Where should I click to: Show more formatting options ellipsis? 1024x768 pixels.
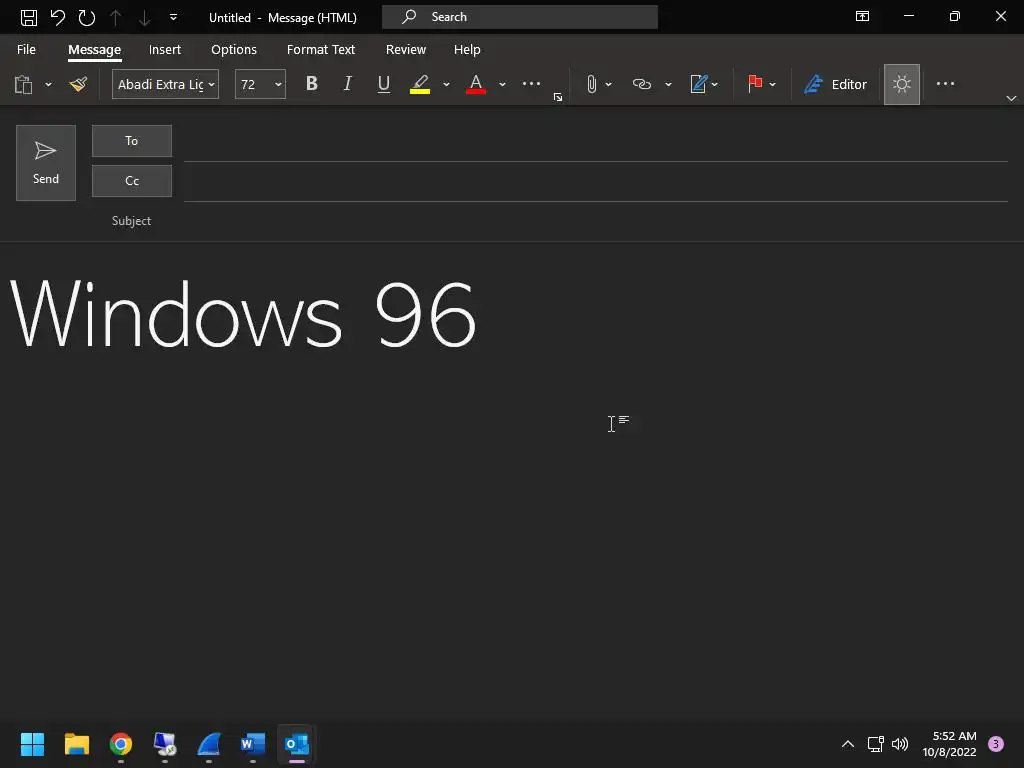pyautogui.click(x=532, y=84)
